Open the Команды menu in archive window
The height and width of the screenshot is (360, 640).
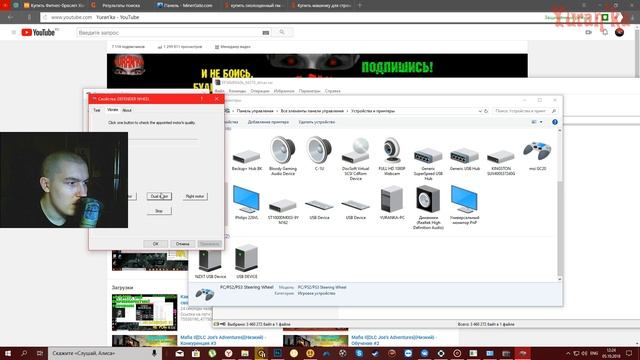[x=237, y=91]
